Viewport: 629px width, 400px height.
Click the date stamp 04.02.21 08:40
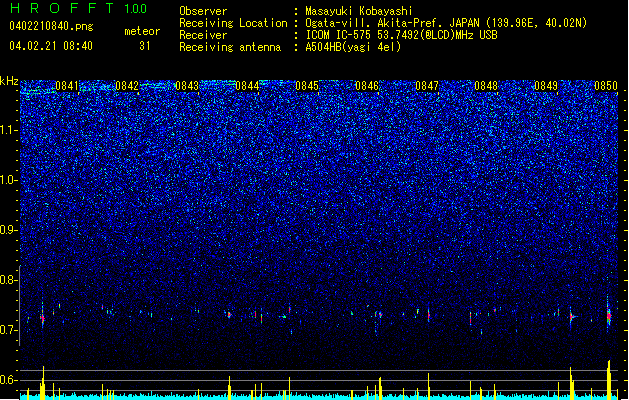(51, 46)
